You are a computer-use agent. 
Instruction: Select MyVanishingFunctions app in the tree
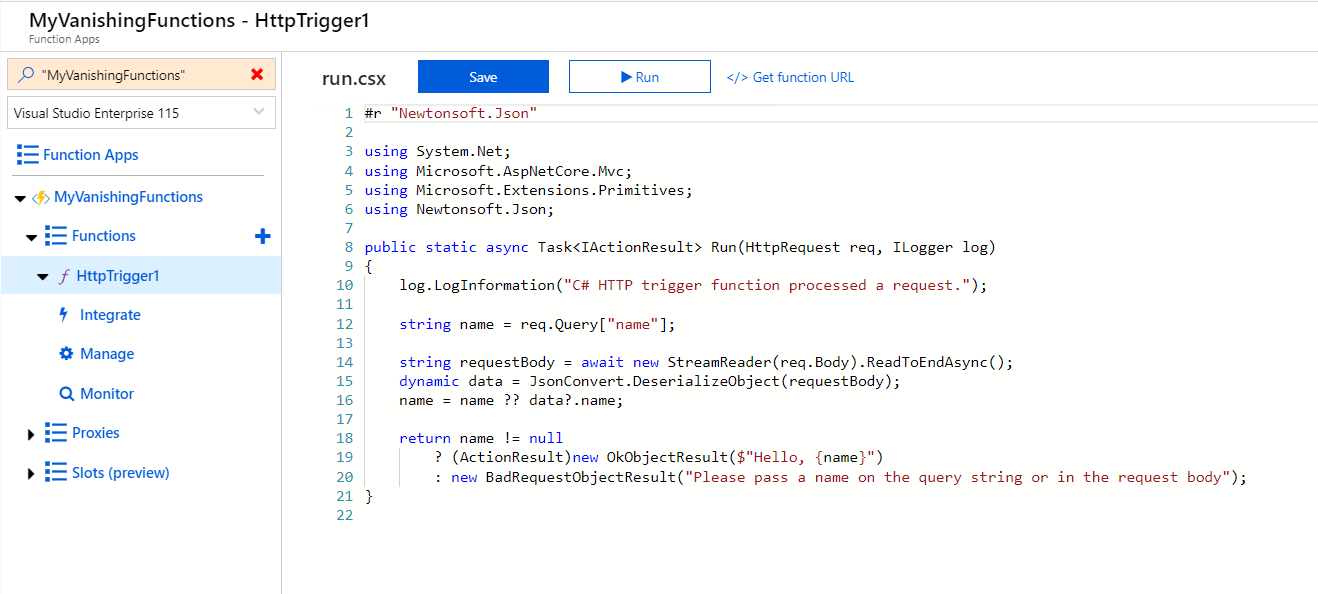pyautogui.click(x=128, y=197)
